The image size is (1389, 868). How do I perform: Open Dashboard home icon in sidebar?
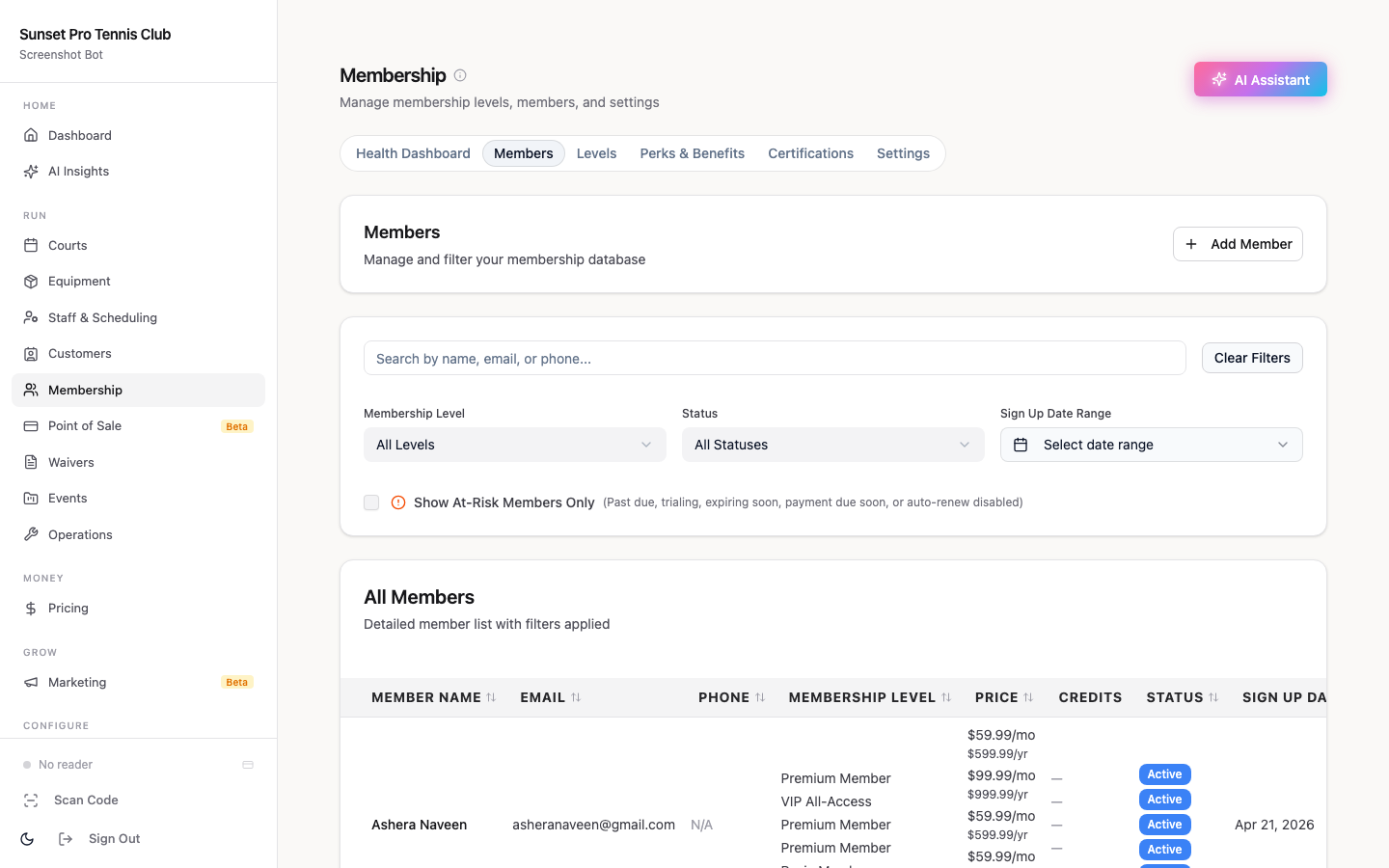click(x=31, y=135)
